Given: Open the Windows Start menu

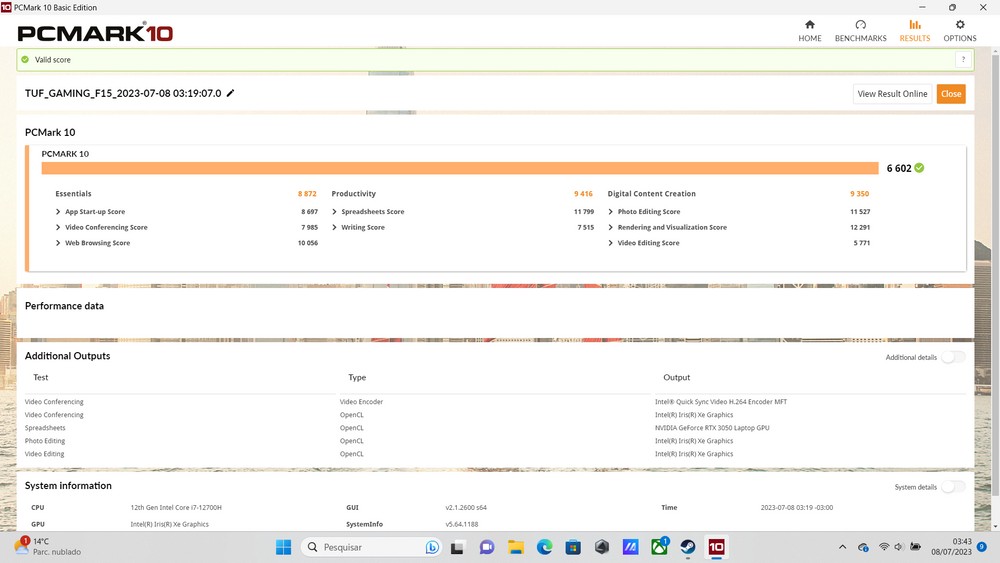Looking at the screenshot, I should [283, 547].
